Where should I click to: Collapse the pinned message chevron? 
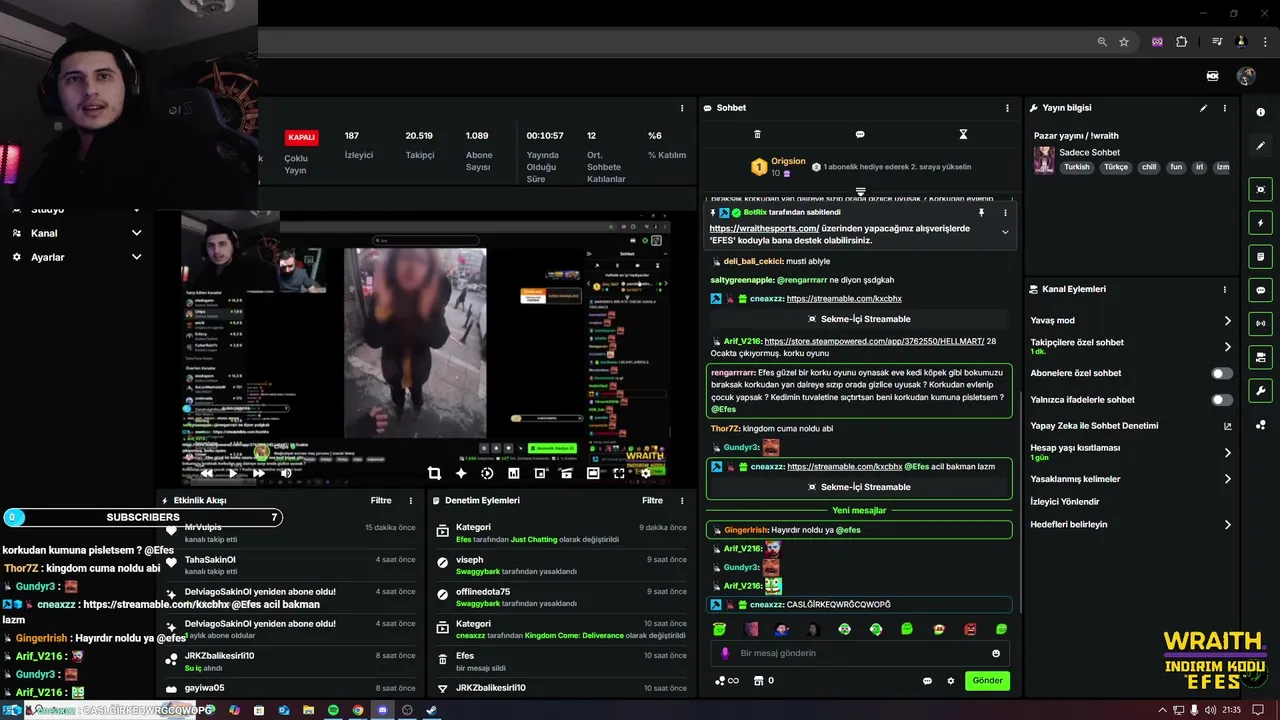click(x=1005, y=232)
